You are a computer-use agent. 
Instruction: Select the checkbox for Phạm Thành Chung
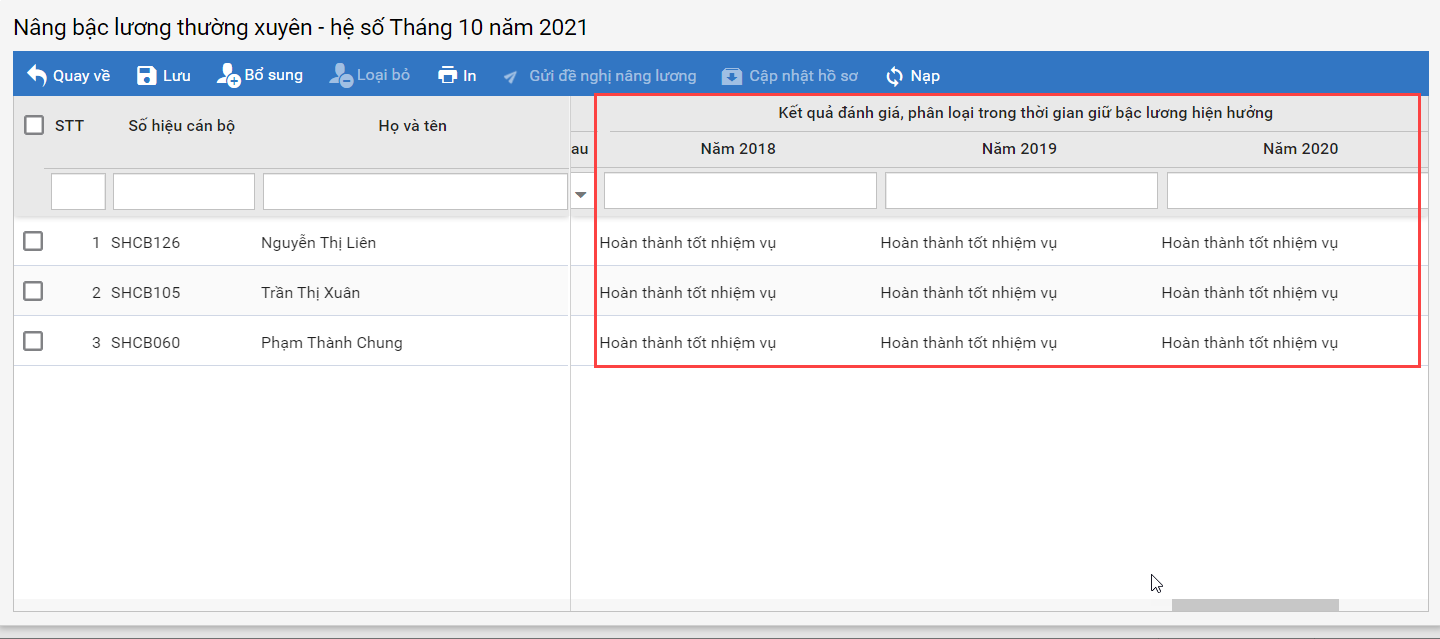click(33, 341)
